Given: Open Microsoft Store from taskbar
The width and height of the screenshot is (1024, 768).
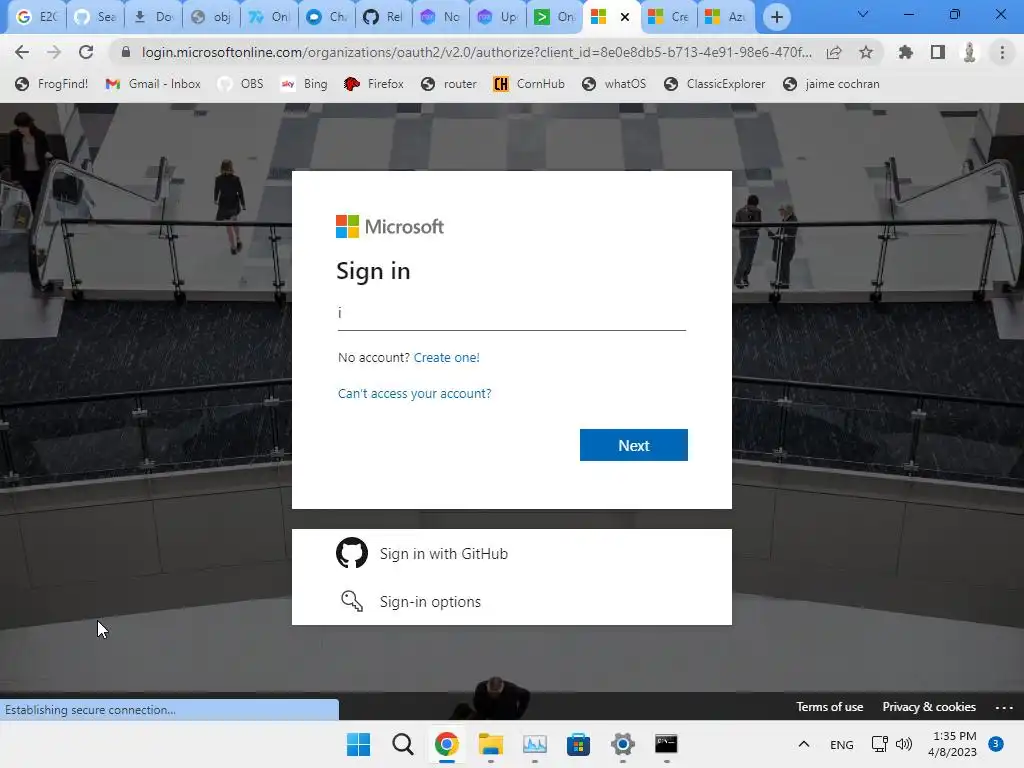Looking at the screenshot, I should pos(579,744).
